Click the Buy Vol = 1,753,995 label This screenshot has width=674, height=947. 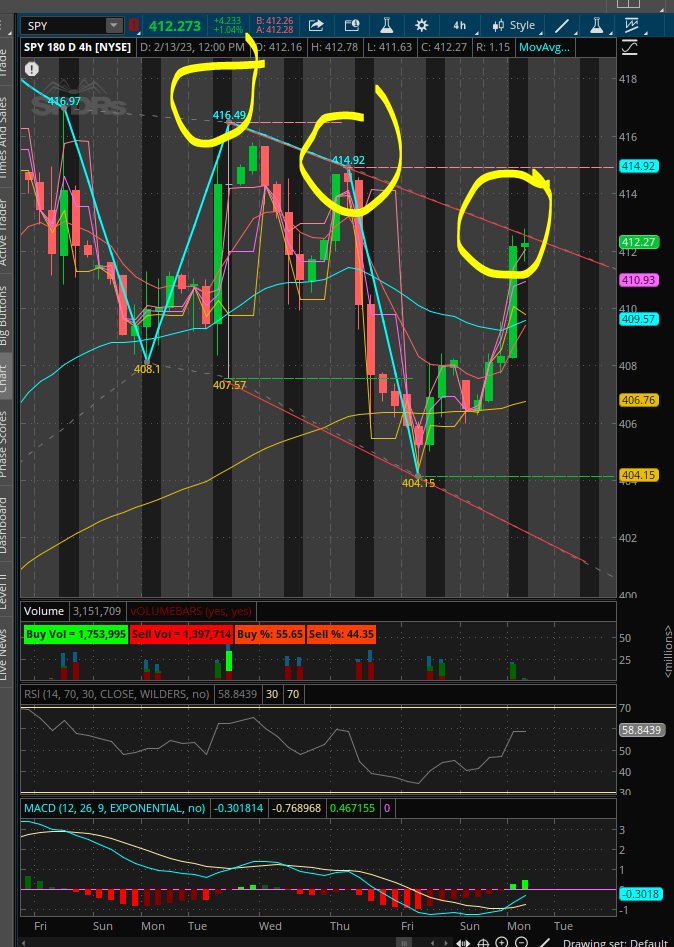coord(75,634)
